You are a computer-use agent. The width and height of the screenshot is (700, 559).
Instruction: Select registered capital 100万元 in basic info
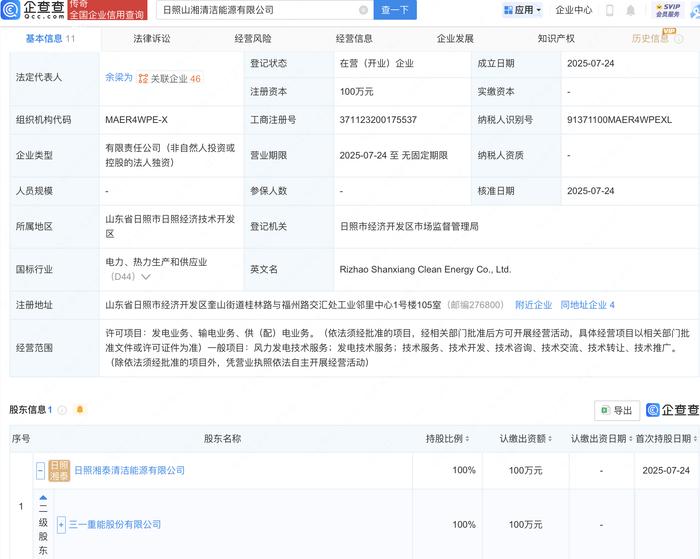pos(356,92)
